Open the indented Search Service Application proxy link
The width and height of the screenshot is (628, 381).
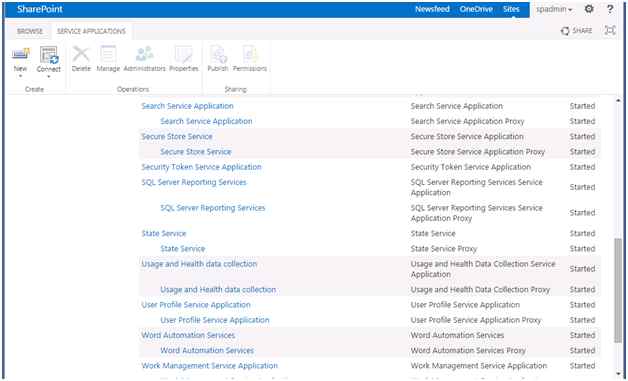206,121
